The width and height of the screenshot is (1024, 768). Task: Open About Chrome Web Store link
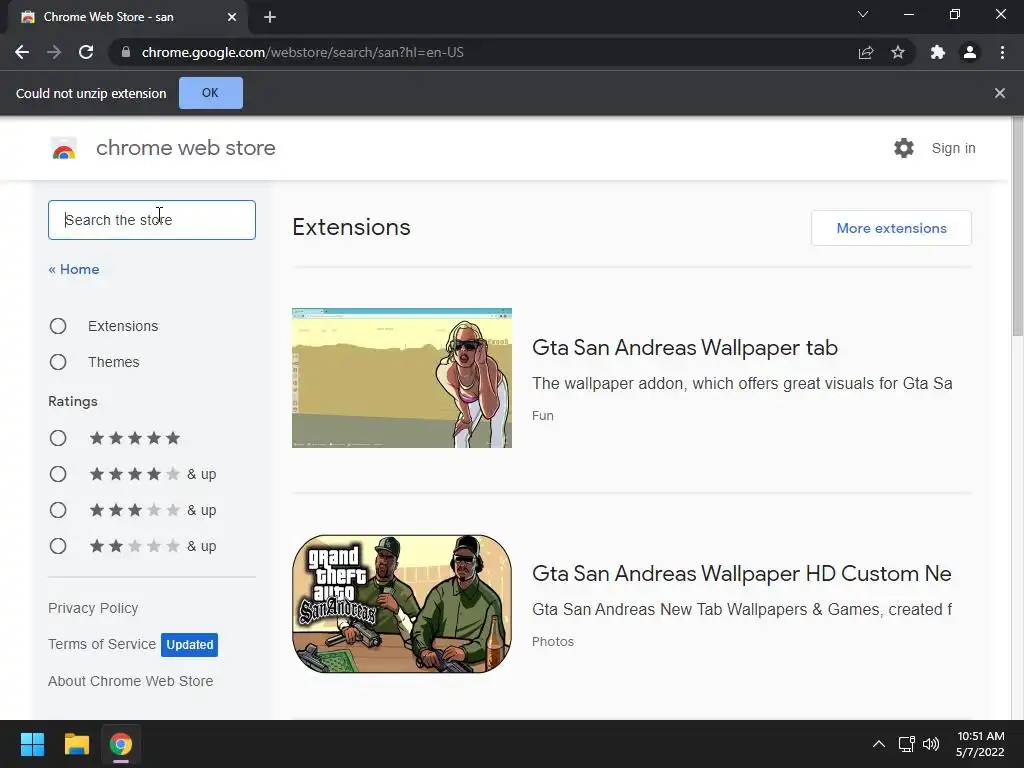(x=131, y=681)
